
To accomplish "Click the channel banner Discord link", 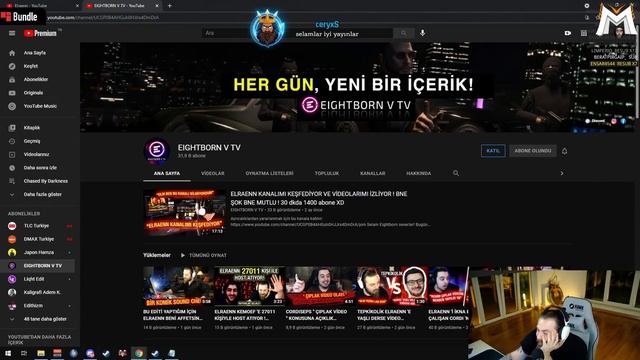I will pos(596,121).
